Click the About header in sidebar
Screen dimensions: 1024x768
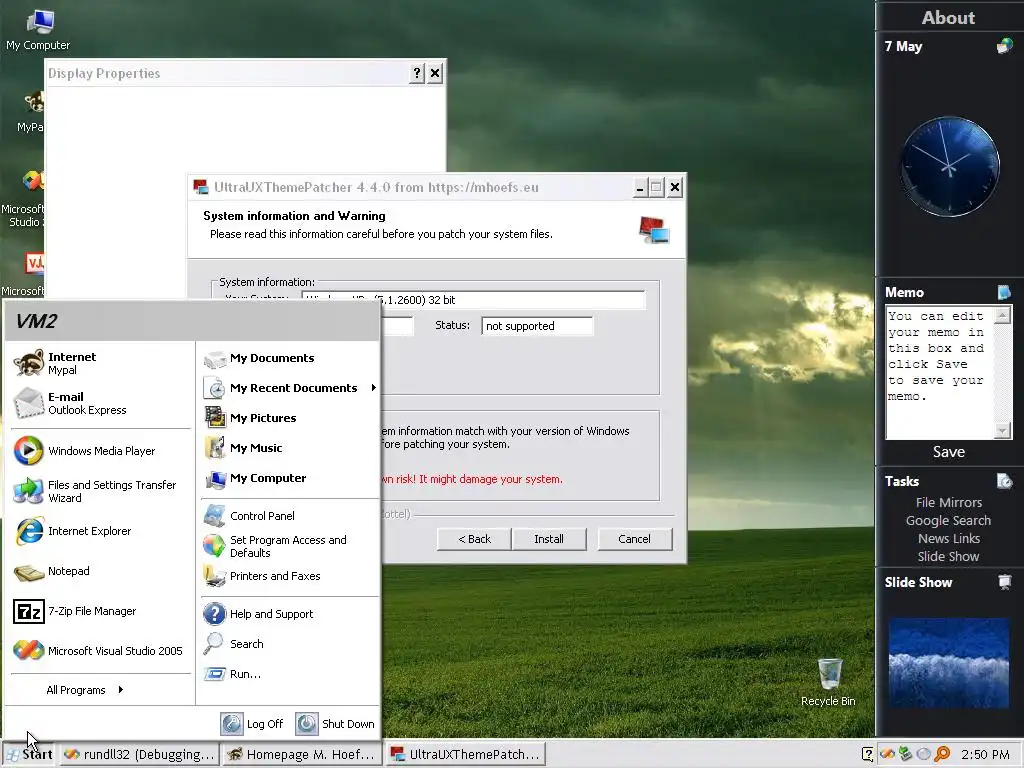tap(948, 18)
